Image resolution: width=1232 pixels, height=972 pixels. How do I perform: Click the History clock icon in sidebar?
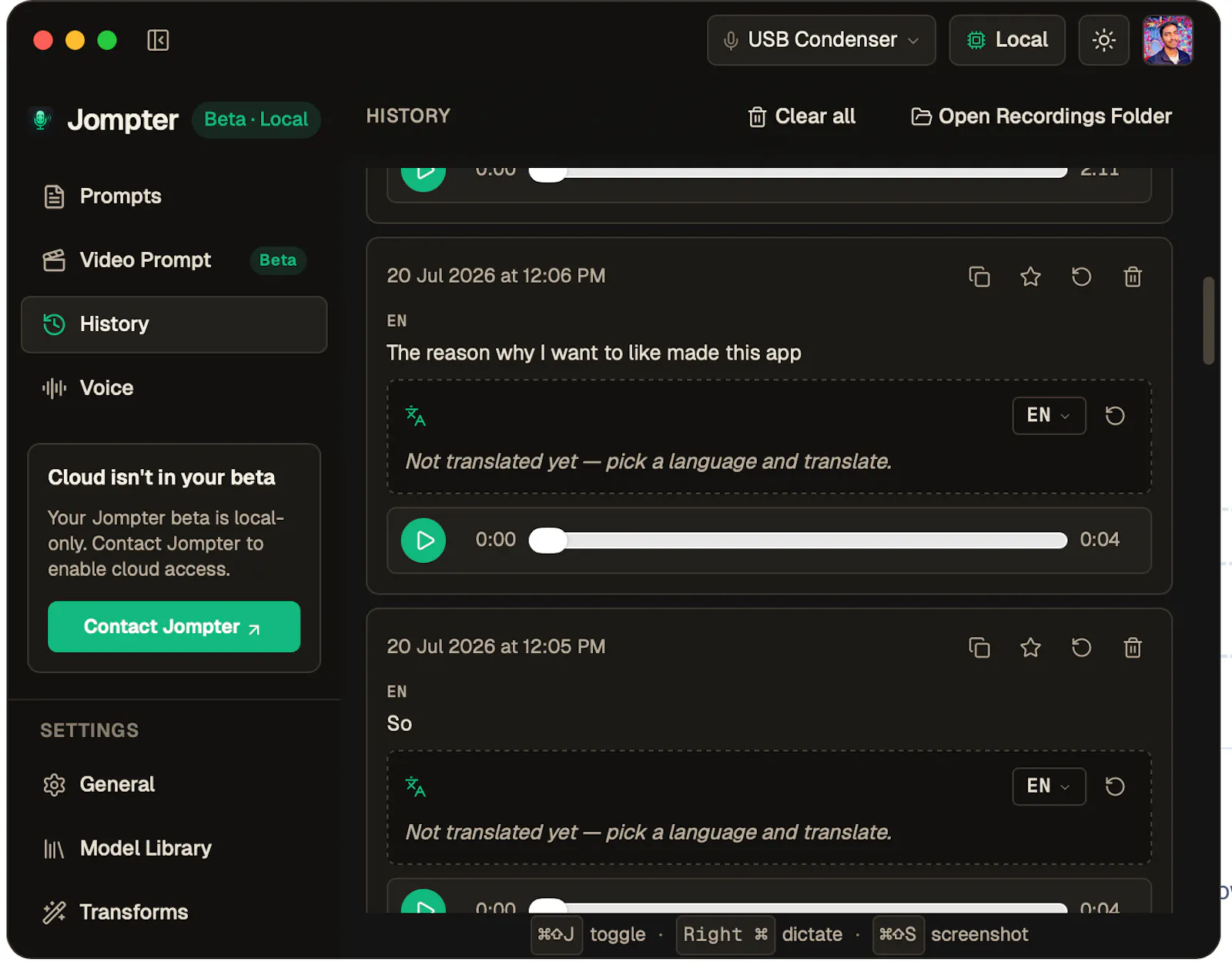[54, 324]
